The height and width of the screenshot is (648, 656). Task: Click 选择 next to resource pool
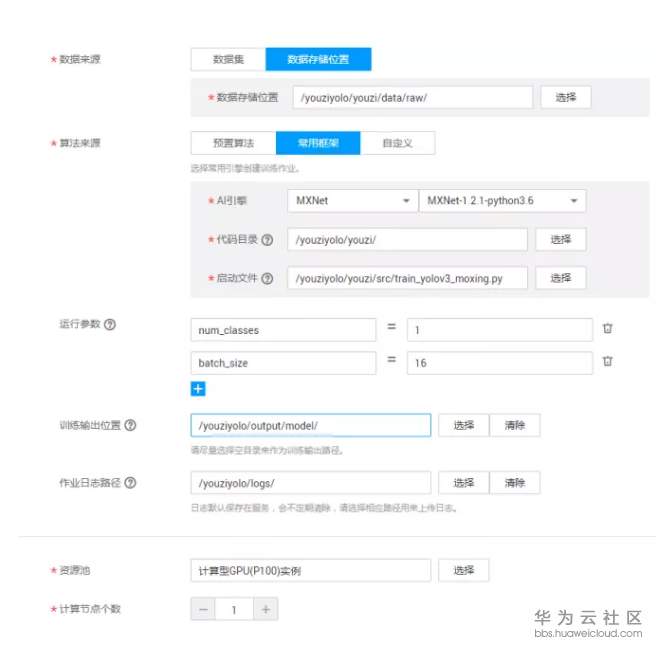point(464,571)
